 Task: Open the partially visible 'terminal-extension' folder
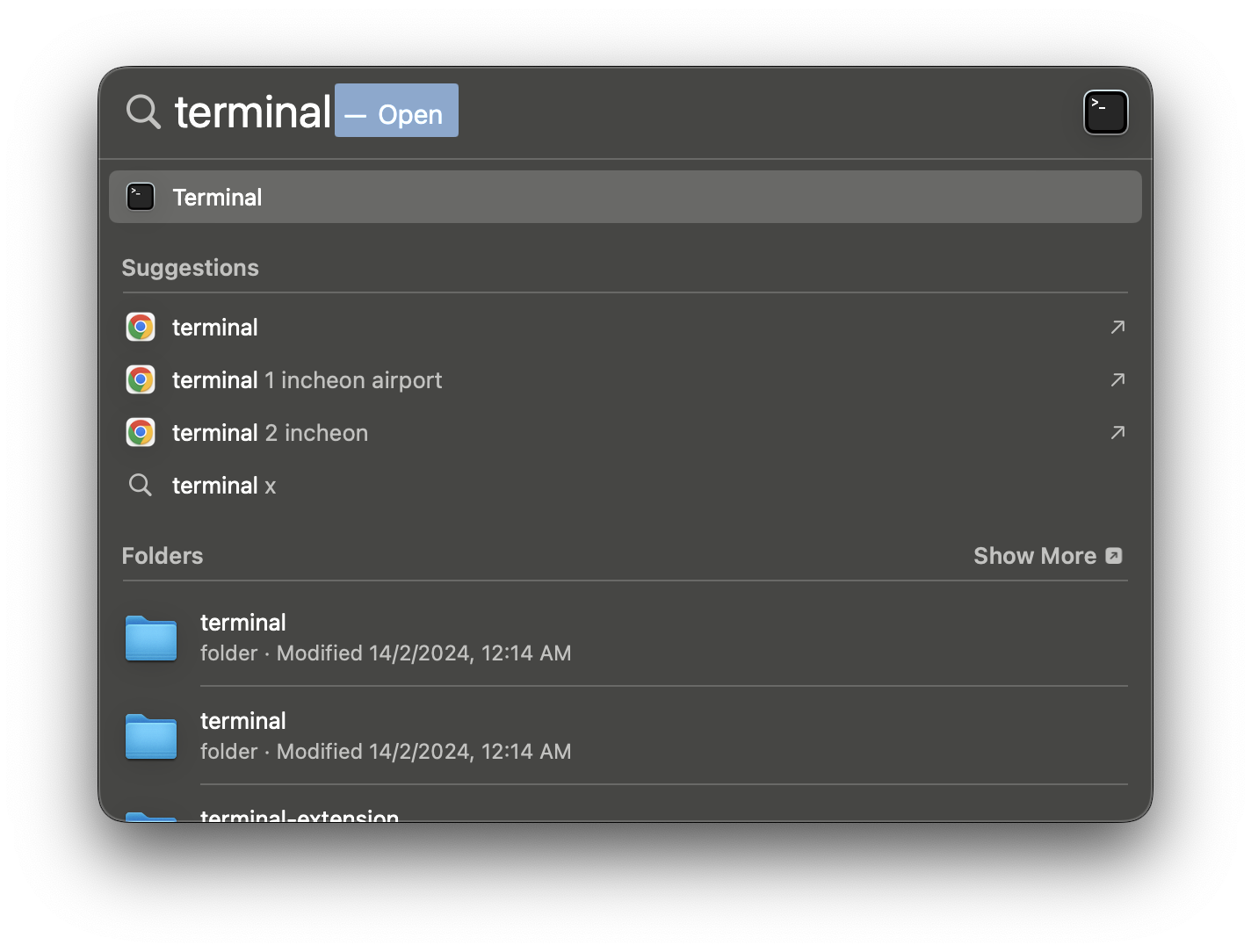[299, 815]
